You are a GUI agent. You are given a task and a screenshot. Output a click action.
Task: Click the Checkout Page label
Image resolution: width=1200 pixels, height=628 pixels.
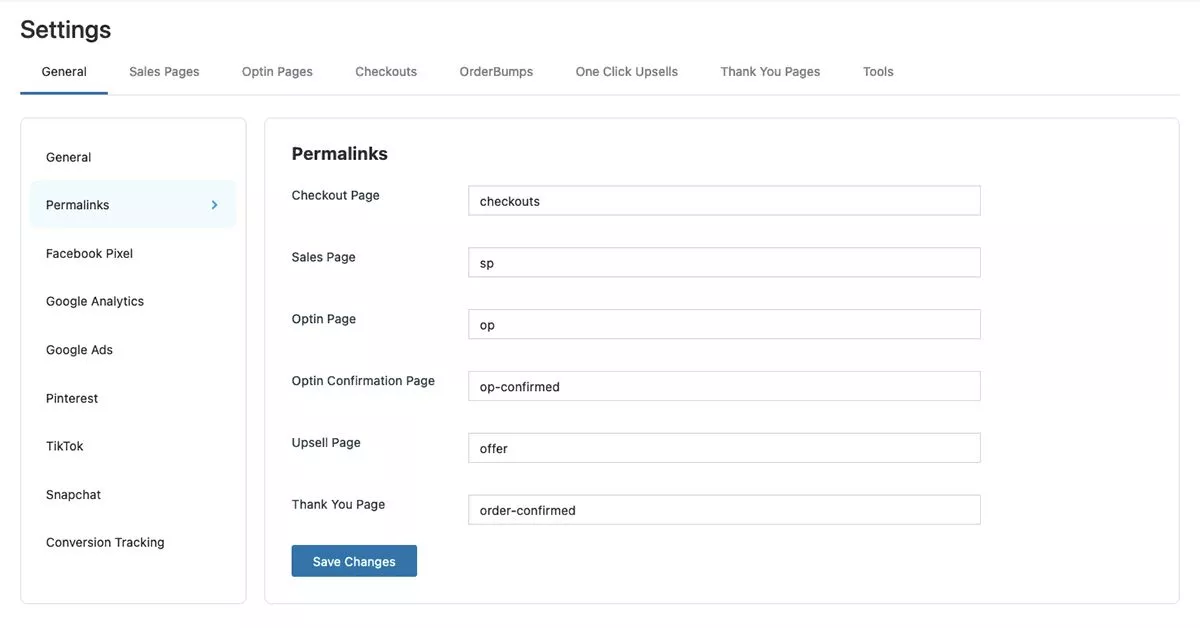(335, 195)
